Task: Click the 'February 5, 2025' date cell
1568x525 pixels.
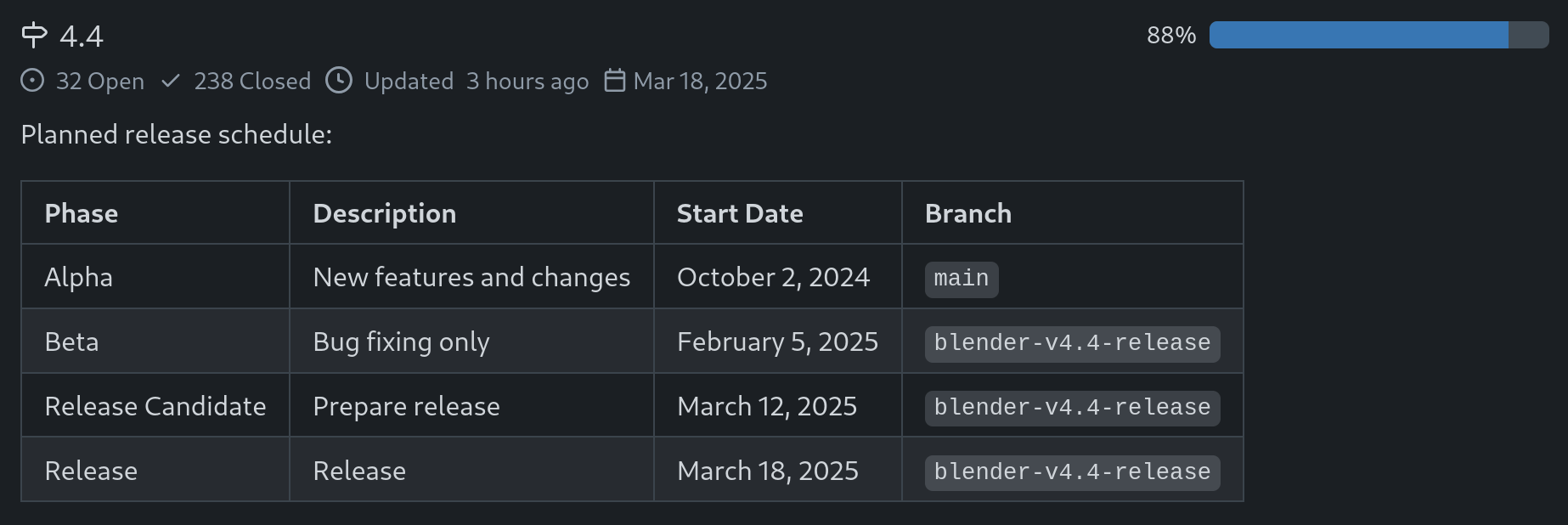Action: [x=777, y=342]
